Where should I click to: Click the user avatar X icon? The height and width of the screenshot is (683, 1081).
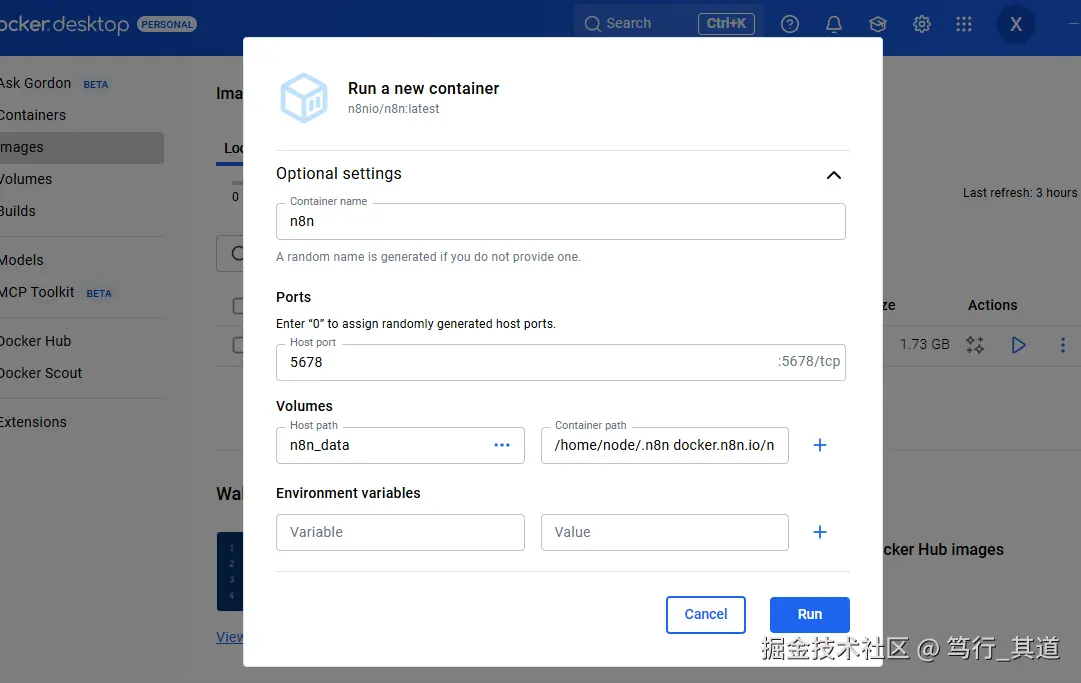coord(1016,24)
